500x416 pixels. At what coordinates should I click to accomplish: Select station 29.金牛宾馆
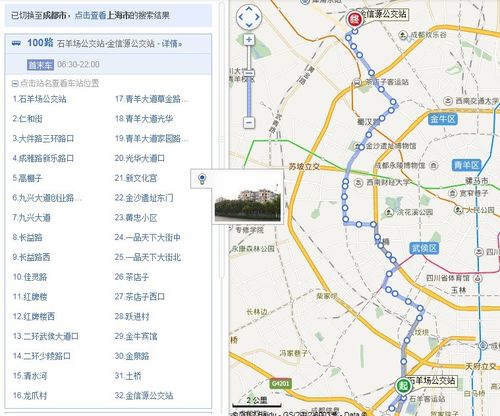tap(136, 336)
